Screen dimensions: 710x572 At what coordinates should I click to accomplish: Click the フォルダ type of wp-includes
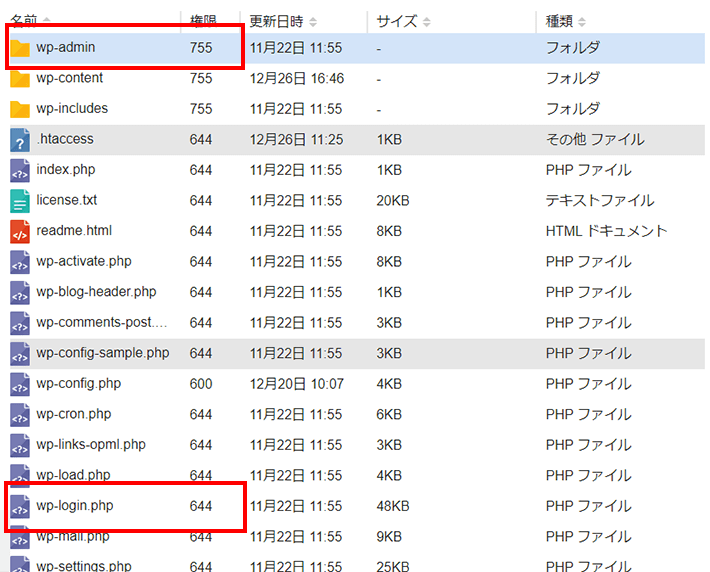coord(572,109)
